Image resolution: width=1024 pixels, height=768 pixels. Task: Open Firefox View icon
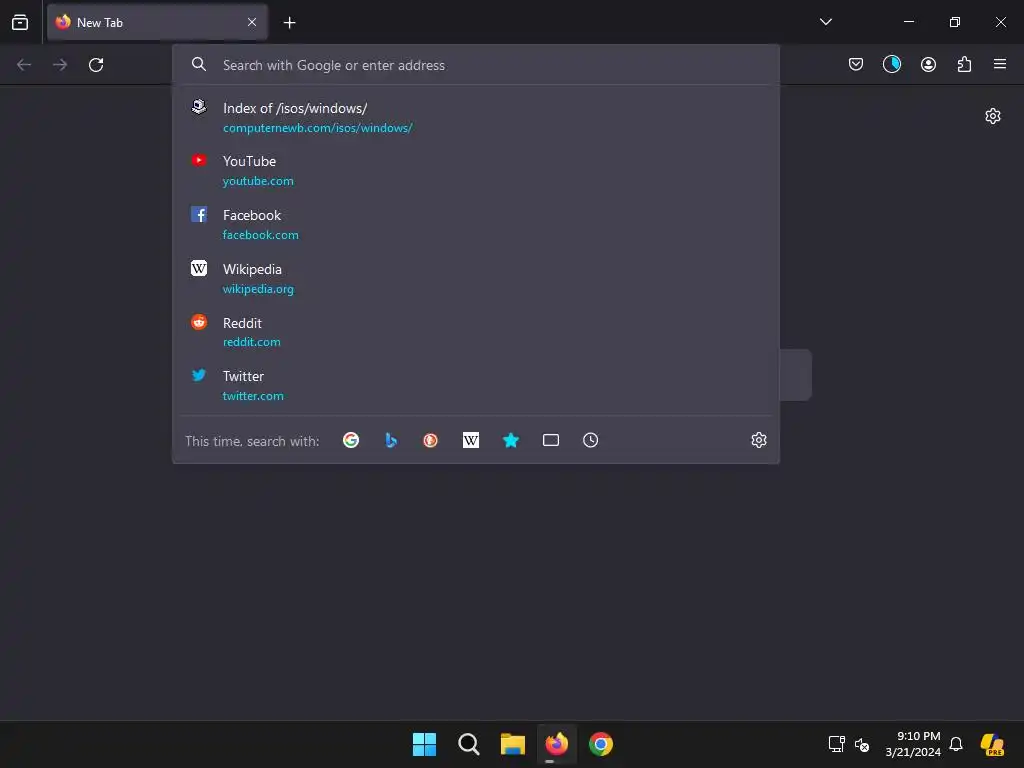(20, 22)
